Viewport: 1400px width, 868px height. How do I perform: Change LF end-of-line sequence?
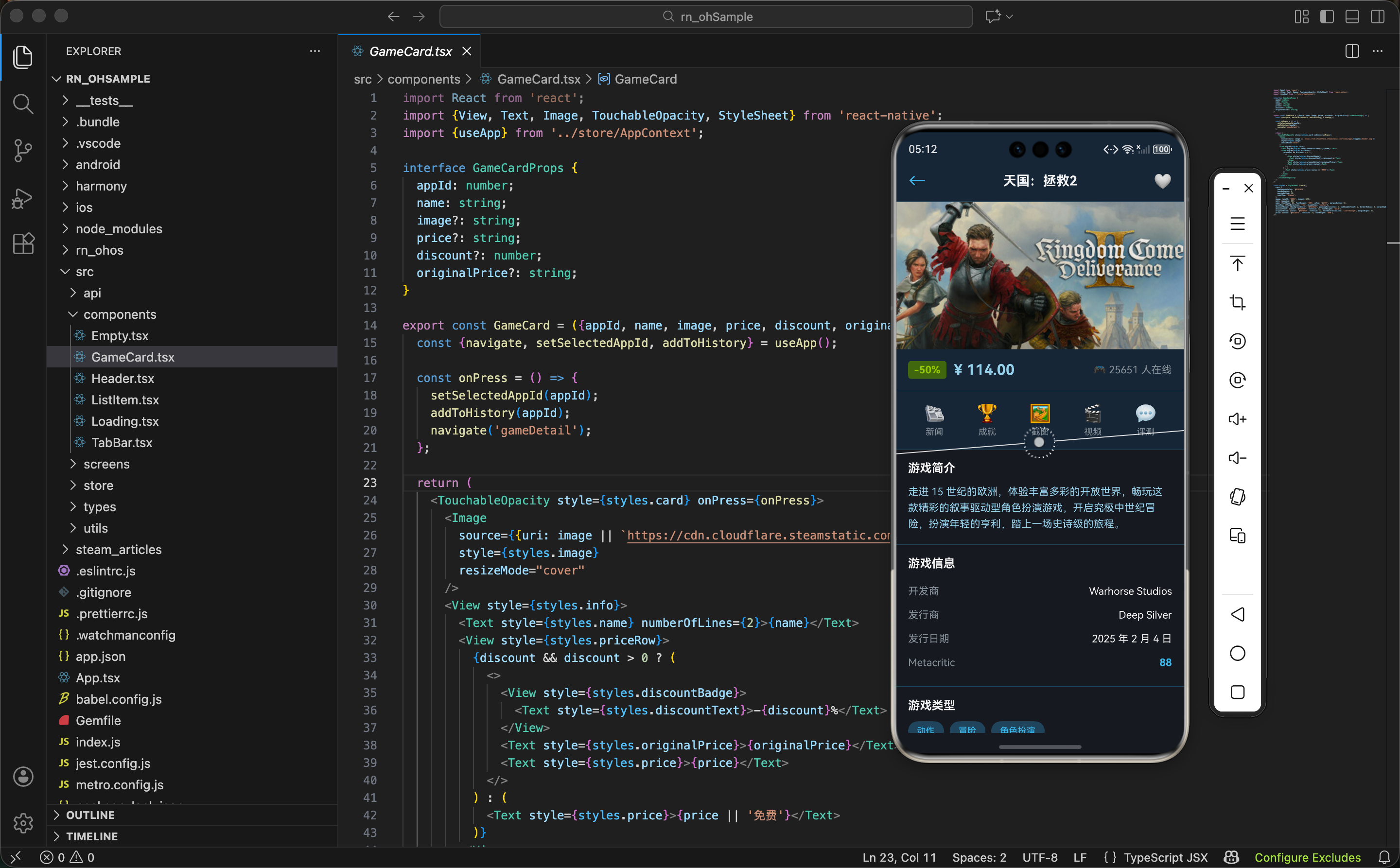[x=1080, y=857]
